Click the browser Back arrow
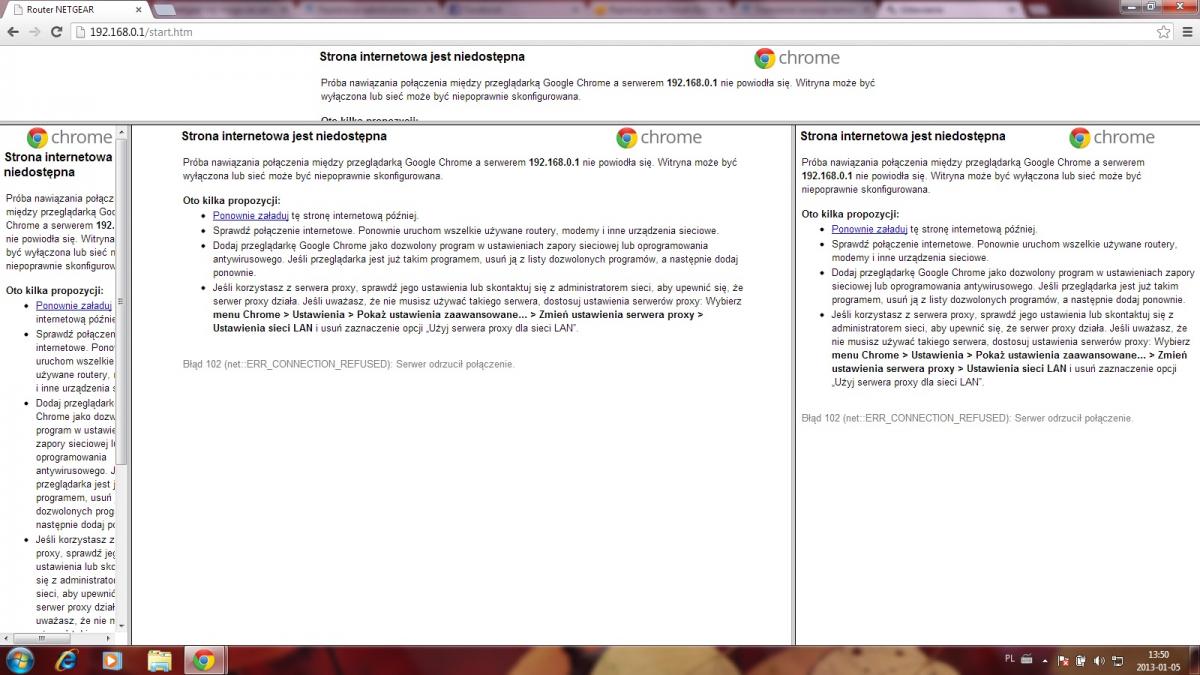Viewport: 1200px width, 675px height. click(x=13, y=32)
